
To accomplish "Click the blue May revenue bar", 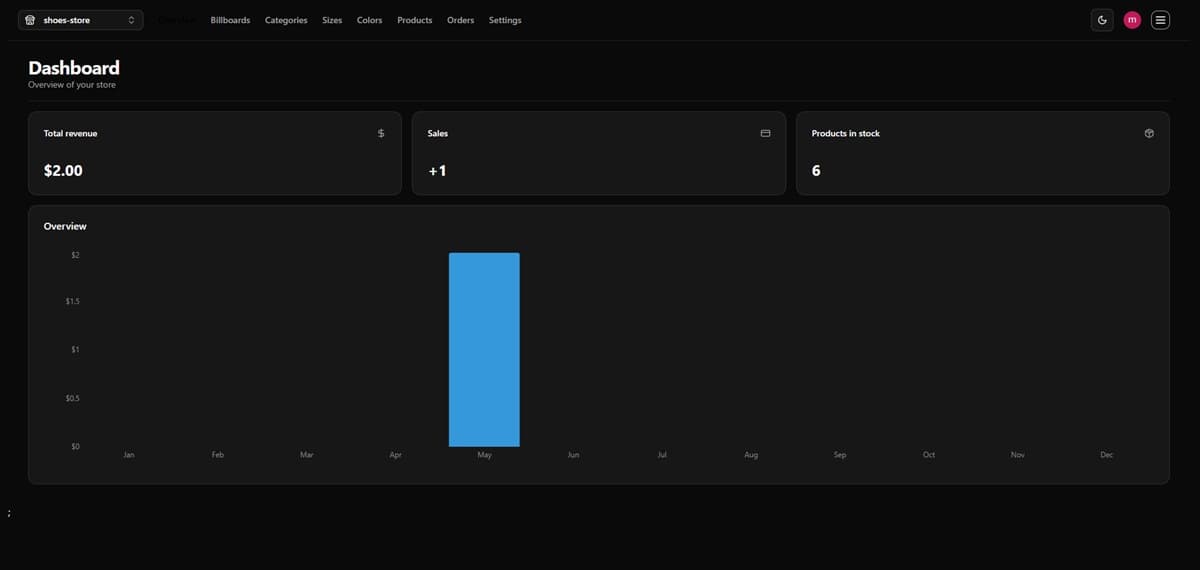I will (x=484, y=350).
